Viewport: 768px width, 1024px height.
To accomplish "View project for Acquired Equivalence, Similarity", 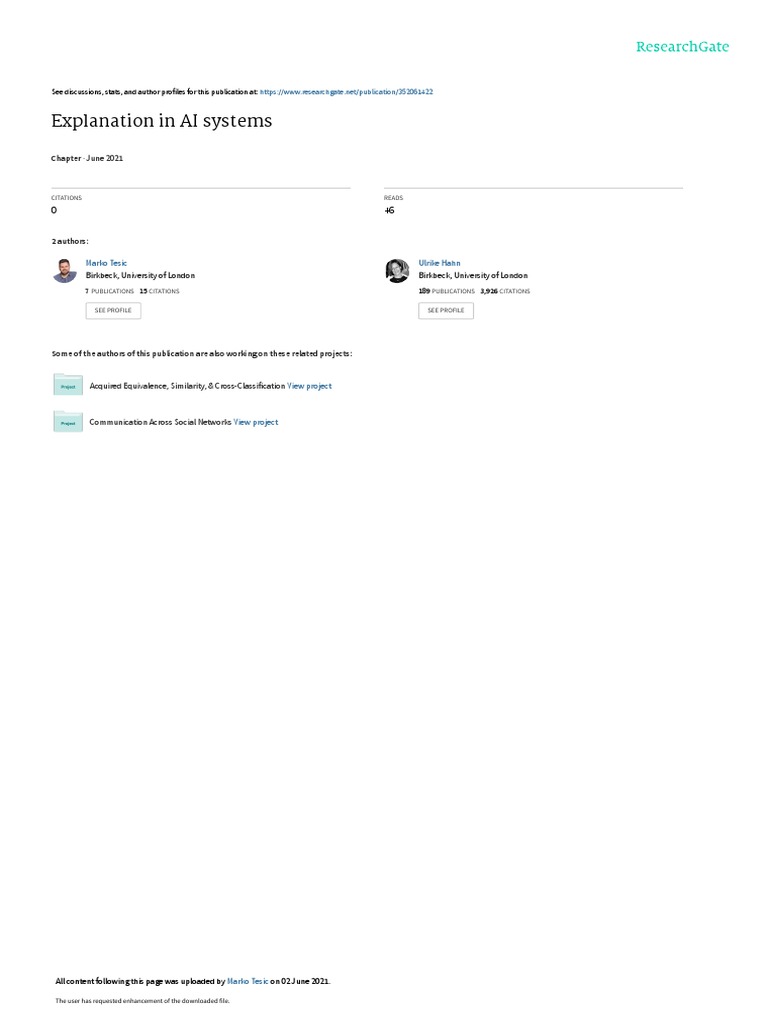I will (x=310, y=386).
